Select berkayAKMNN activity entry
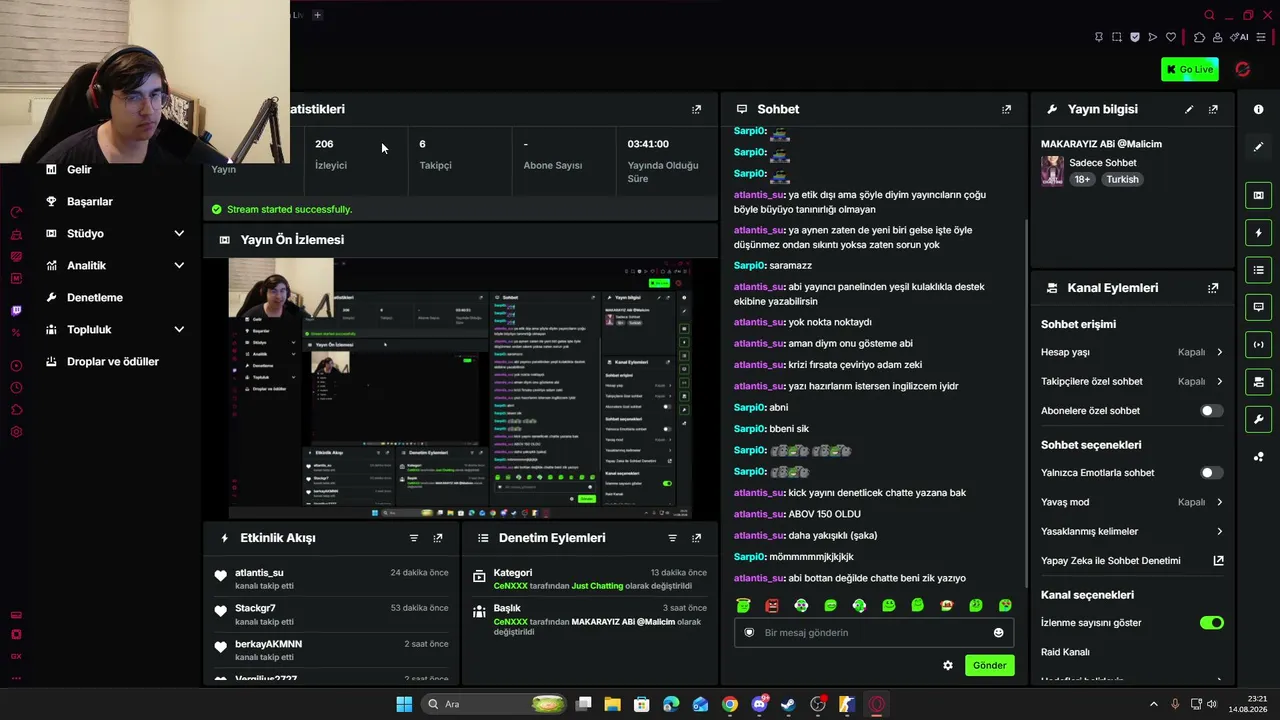 pyautogui.click(x=331, y=649)
